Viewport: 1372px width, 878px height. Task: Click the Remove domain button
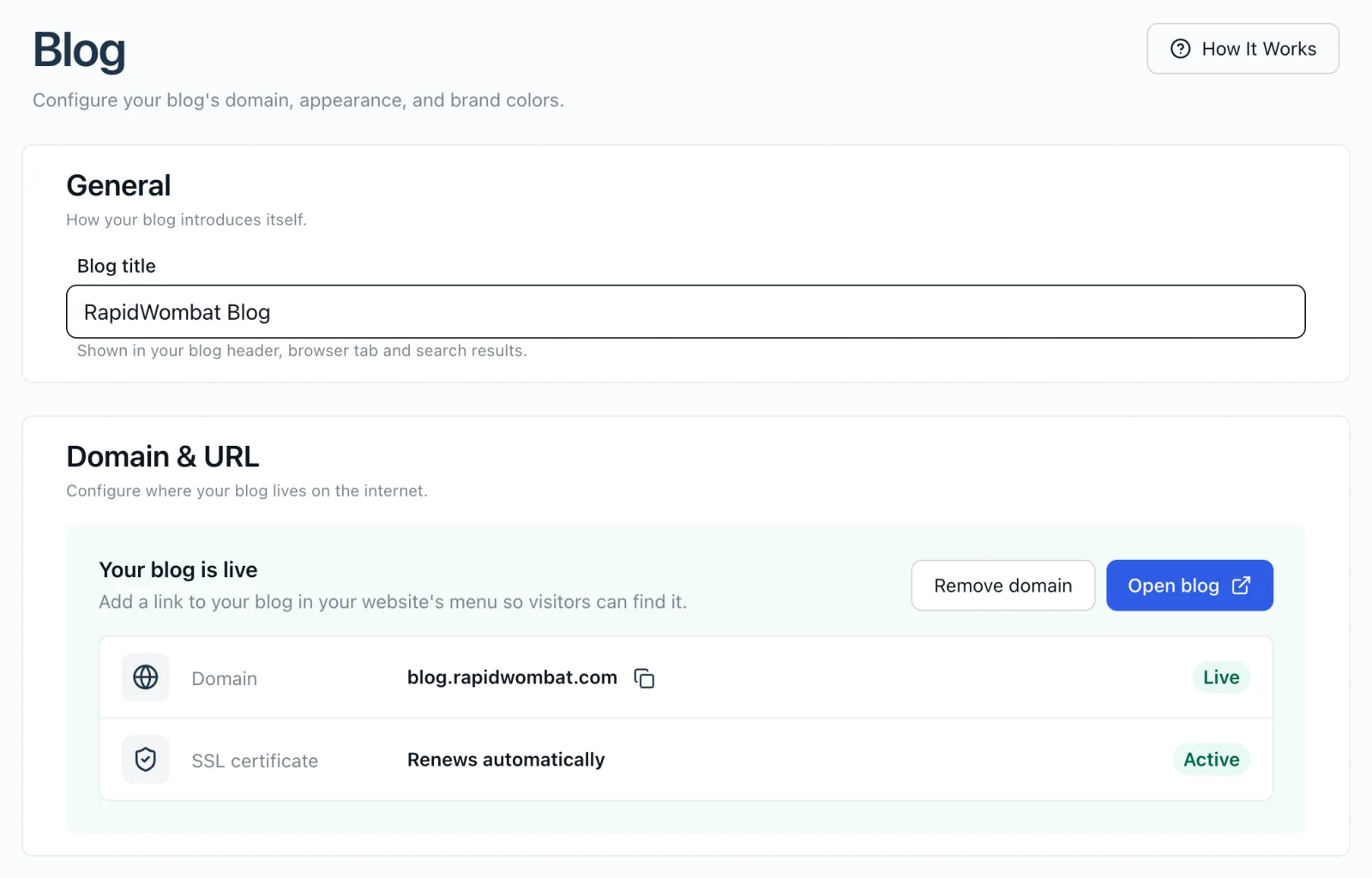[1002, 586]
